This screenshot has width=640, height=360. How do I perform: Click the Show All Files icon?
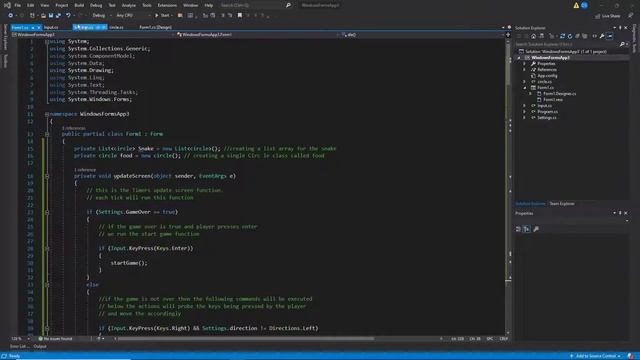[x=584, y=36]
